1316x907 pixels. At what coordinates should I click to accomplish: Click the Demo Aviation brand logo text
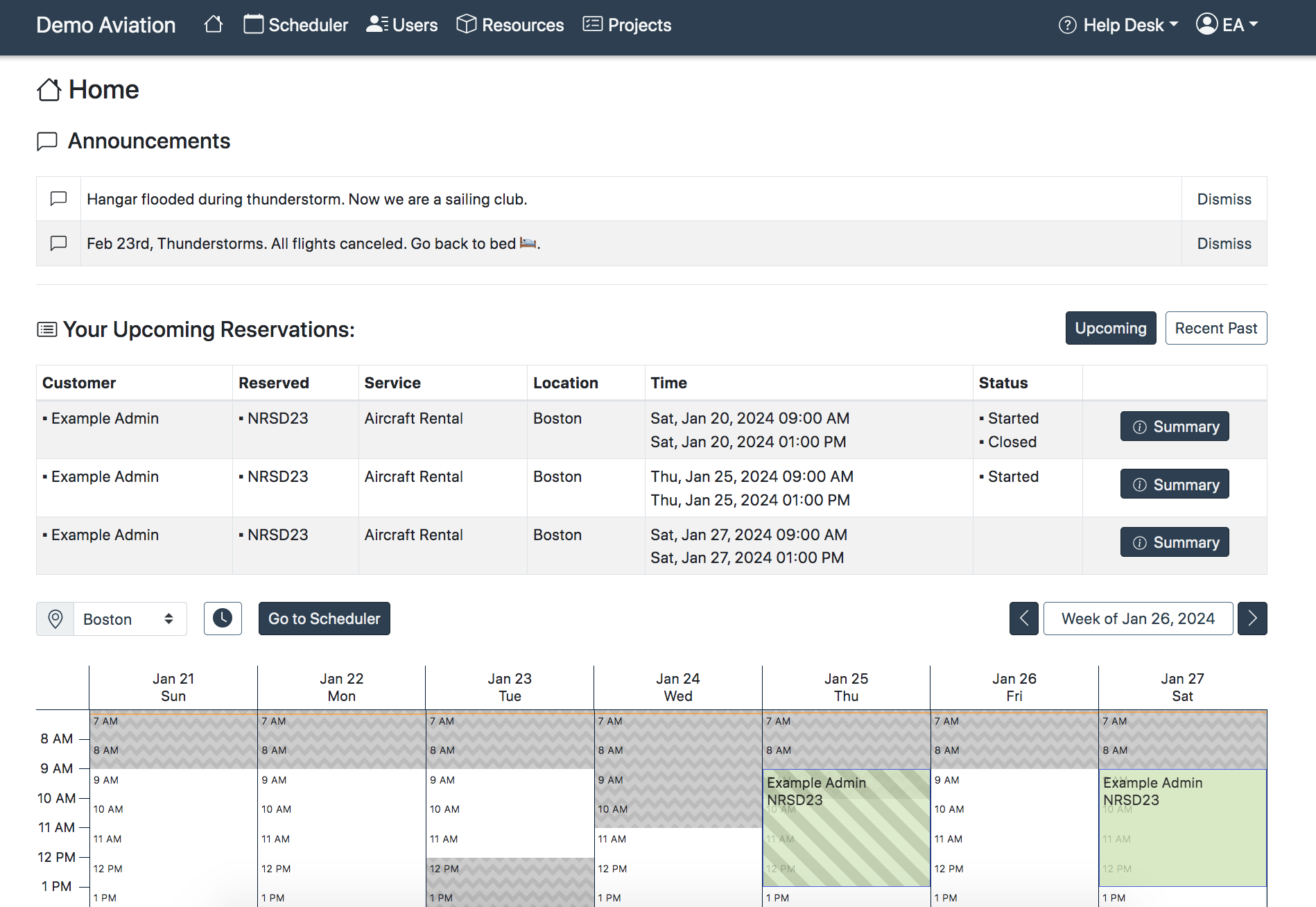[x=106, y=25]
